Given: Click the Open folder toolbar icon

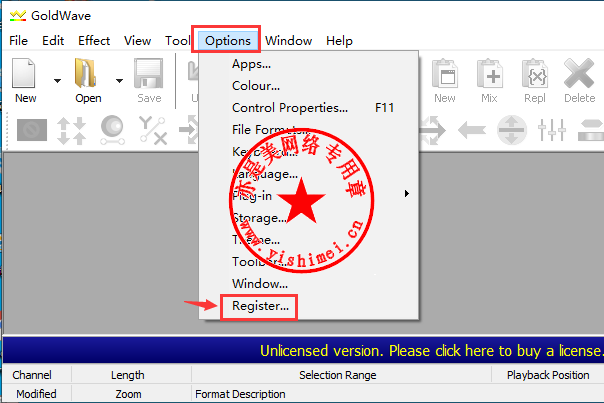Looking at the screenshot, I should (86, 73).
